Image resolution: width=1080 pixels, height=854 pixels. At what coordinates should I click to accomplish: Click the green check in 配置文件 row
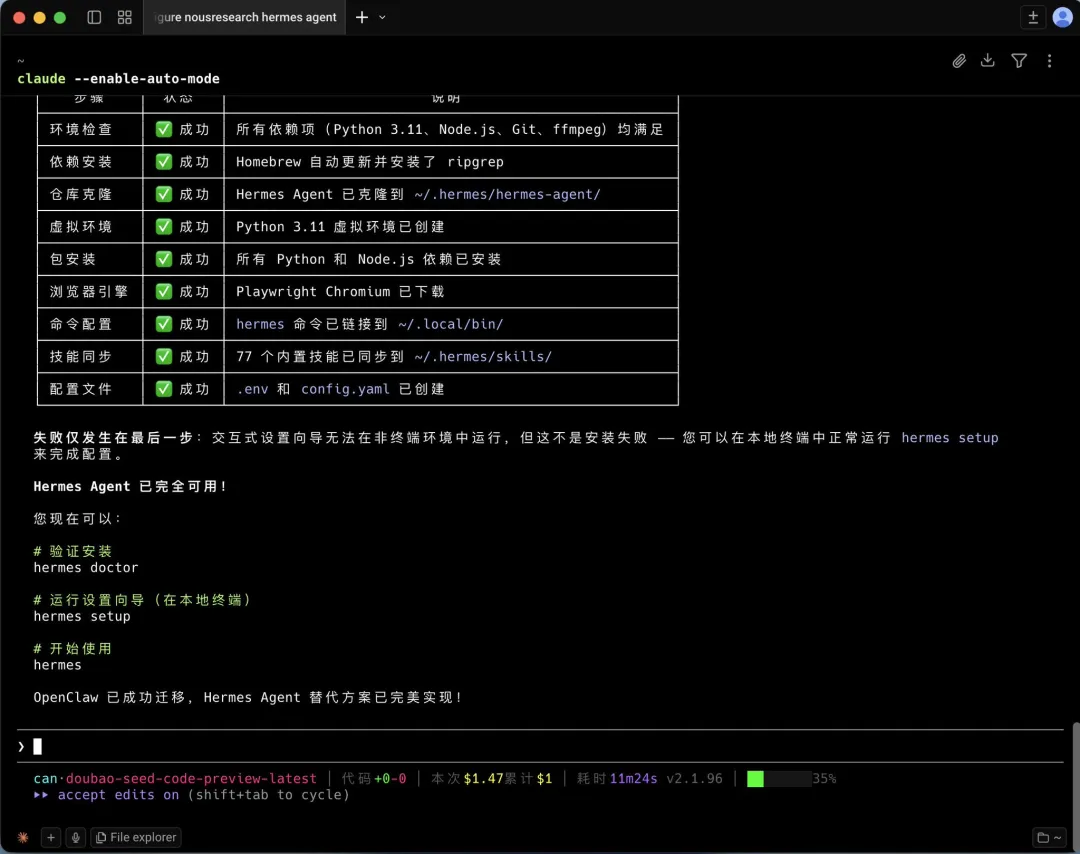point(163,389)
